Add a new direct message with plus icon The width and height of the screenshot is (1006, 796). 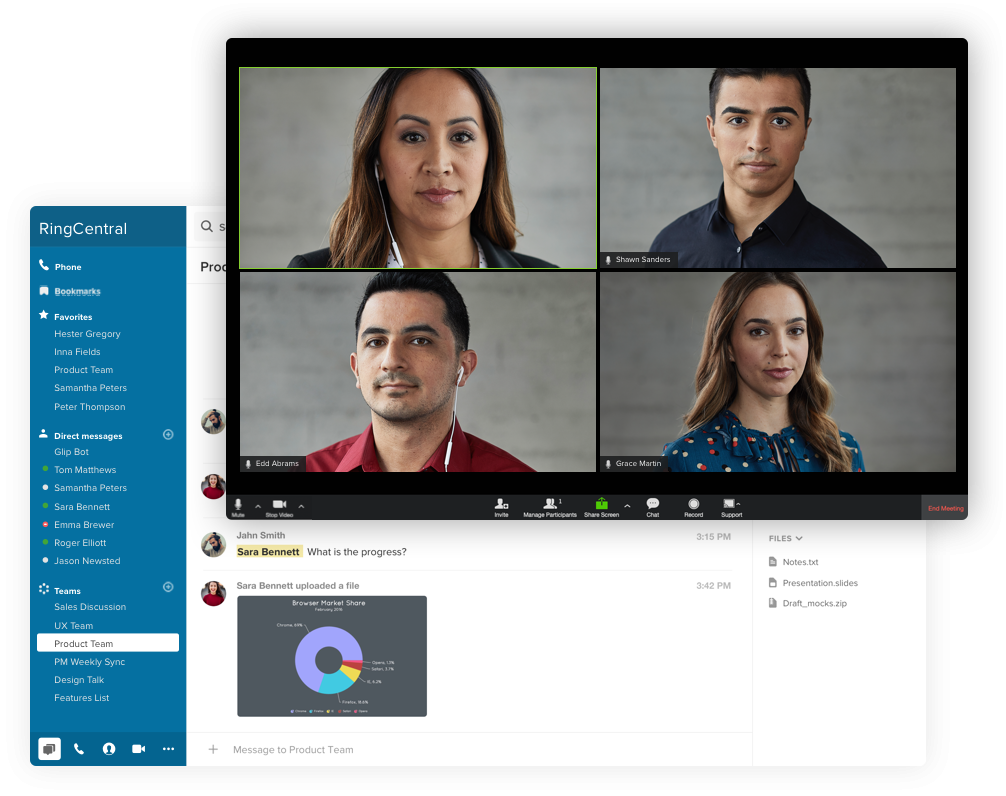(x=168, y=435)
